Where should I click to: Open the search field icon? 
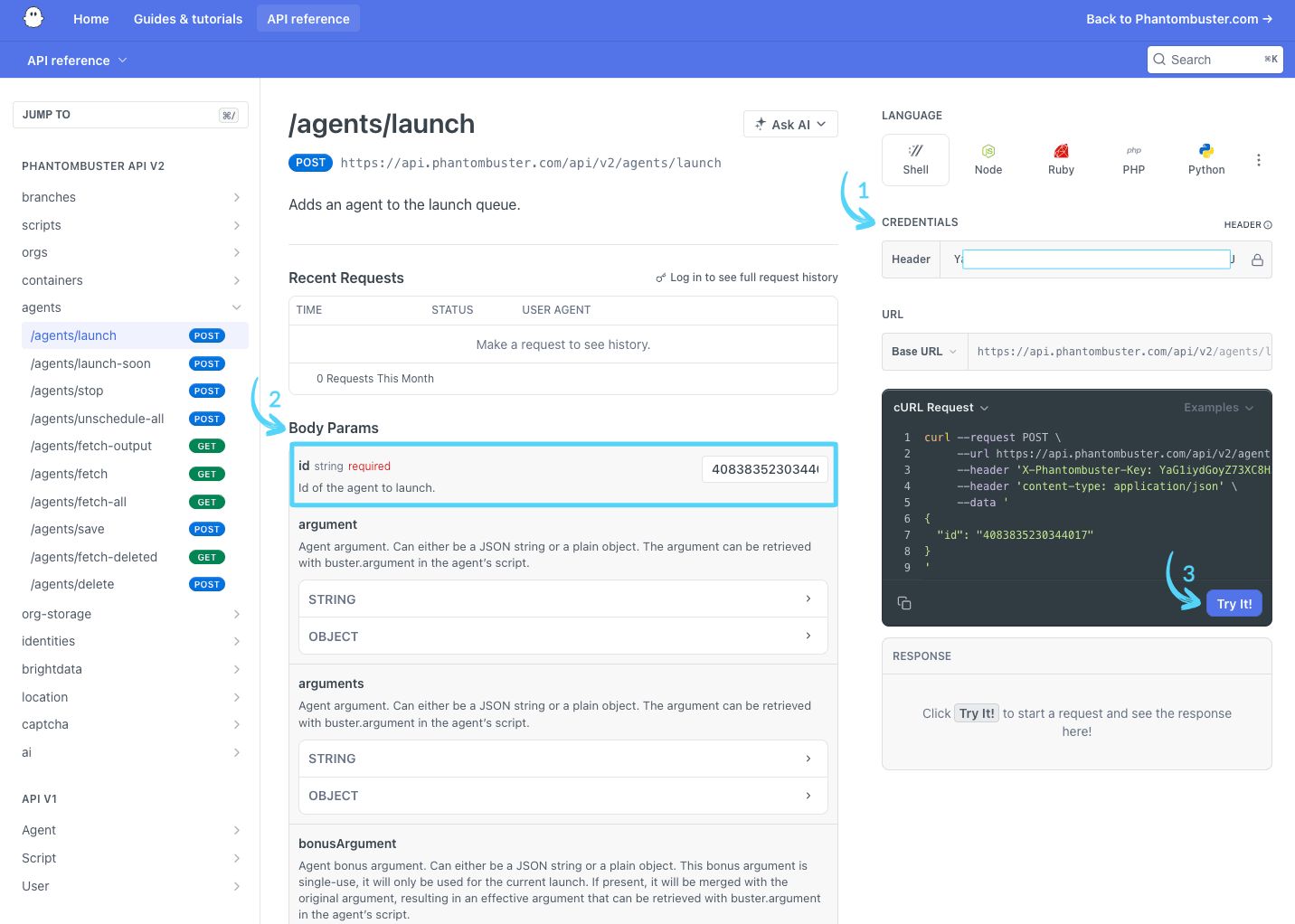pyautogui.click(x=1160, y=59)
